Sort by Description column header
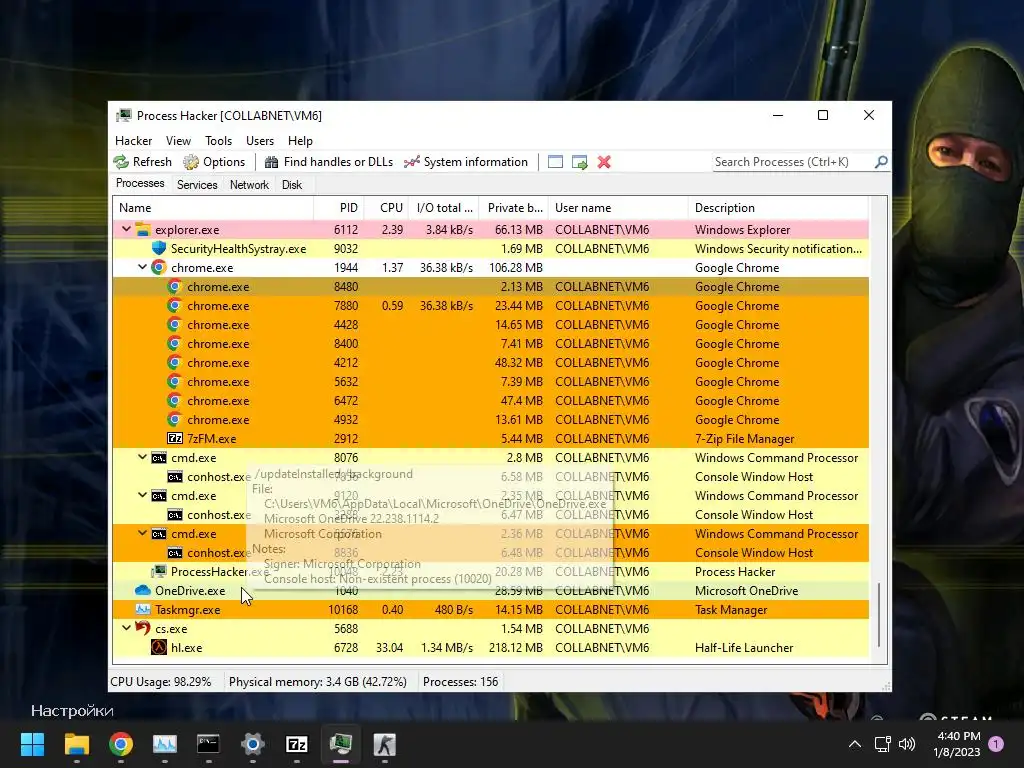 pos(778,208)
